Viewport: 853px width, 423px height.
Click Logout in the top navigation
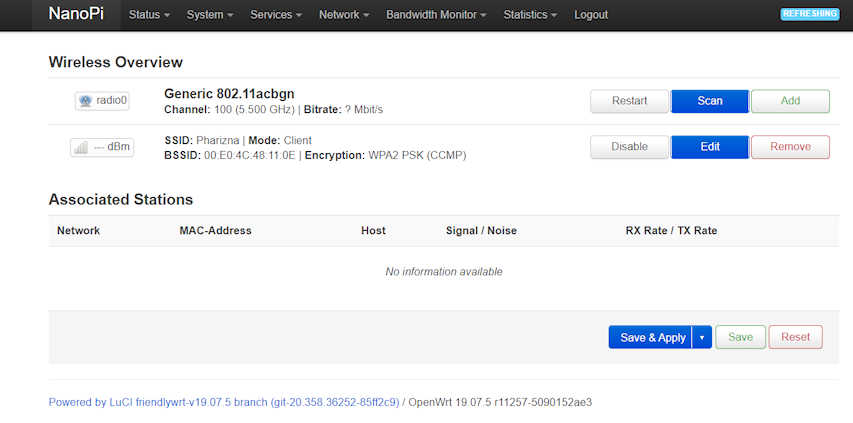pyautogui.click(x=591, y=15)
